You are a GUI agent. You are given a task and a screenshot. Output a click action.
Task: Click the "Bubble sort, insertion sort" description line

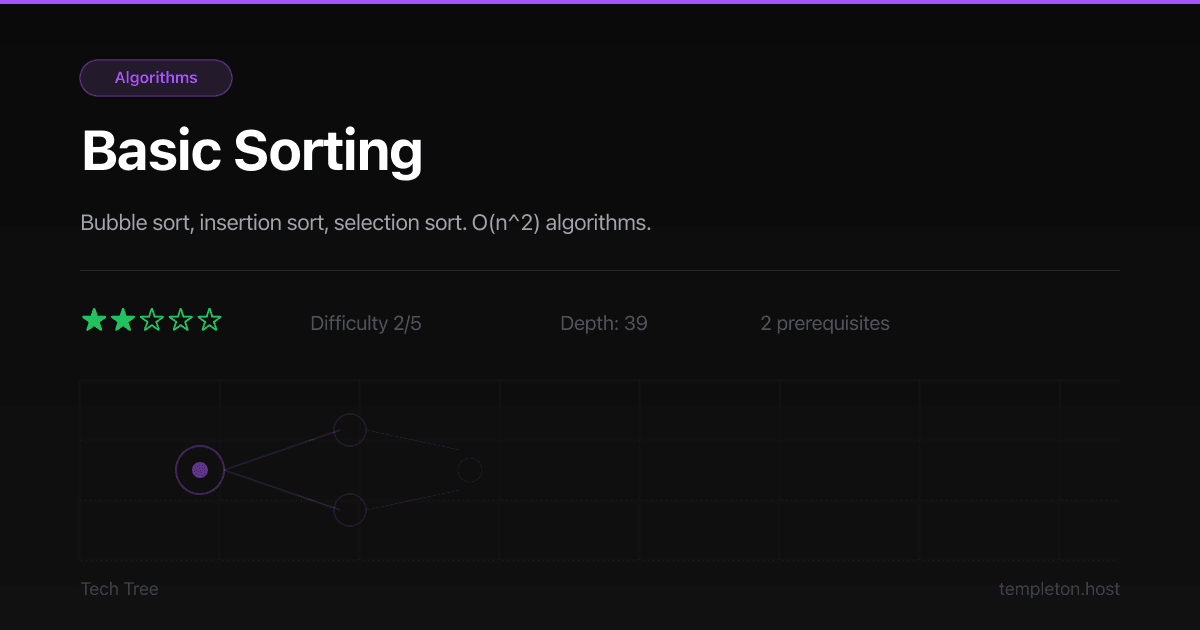(366, 223)
